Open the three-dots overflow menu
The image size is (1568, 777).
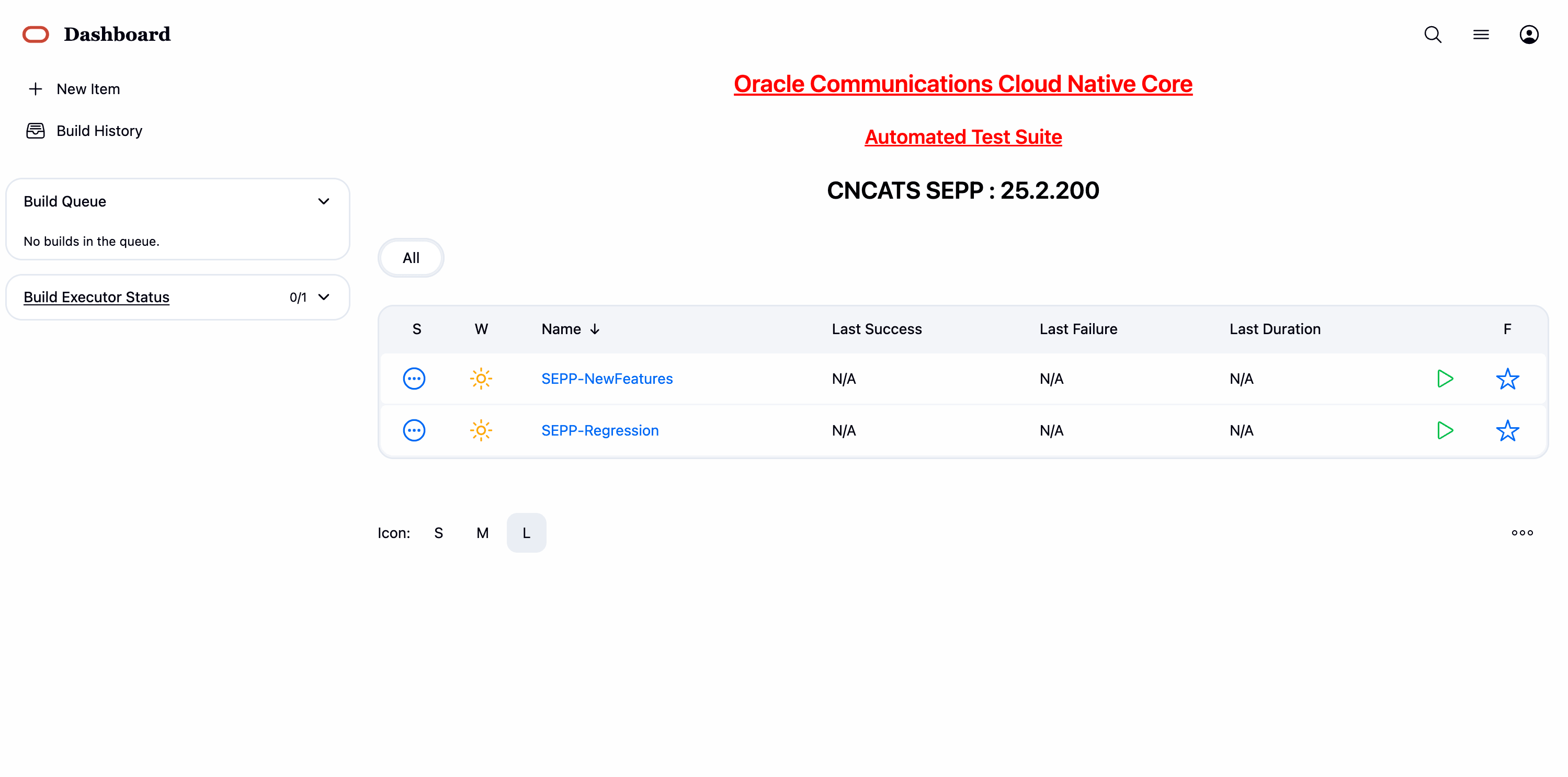click(x=1522, y=533)
